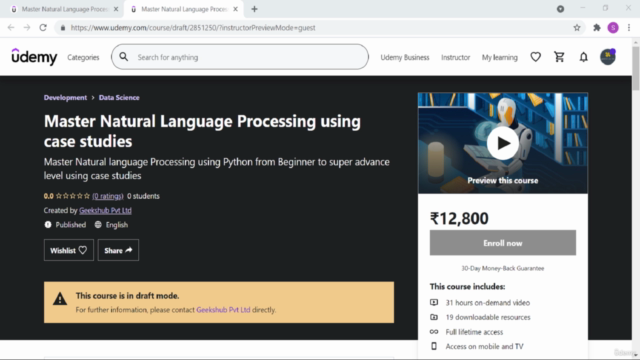Open the user profile avatar

tap(607, 57)
